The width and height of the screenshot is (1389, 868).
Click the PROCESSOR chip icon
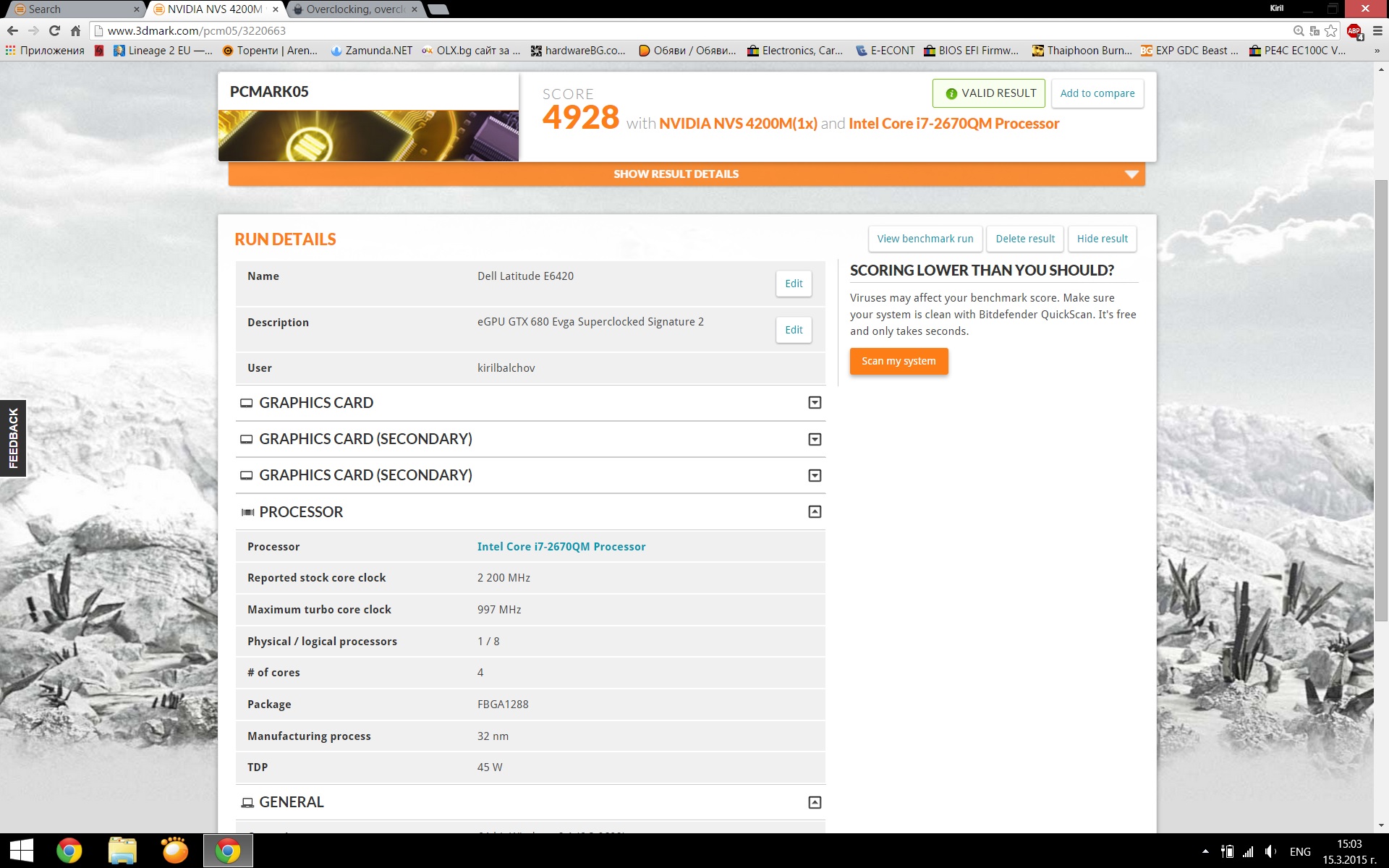tap(247, 512)
